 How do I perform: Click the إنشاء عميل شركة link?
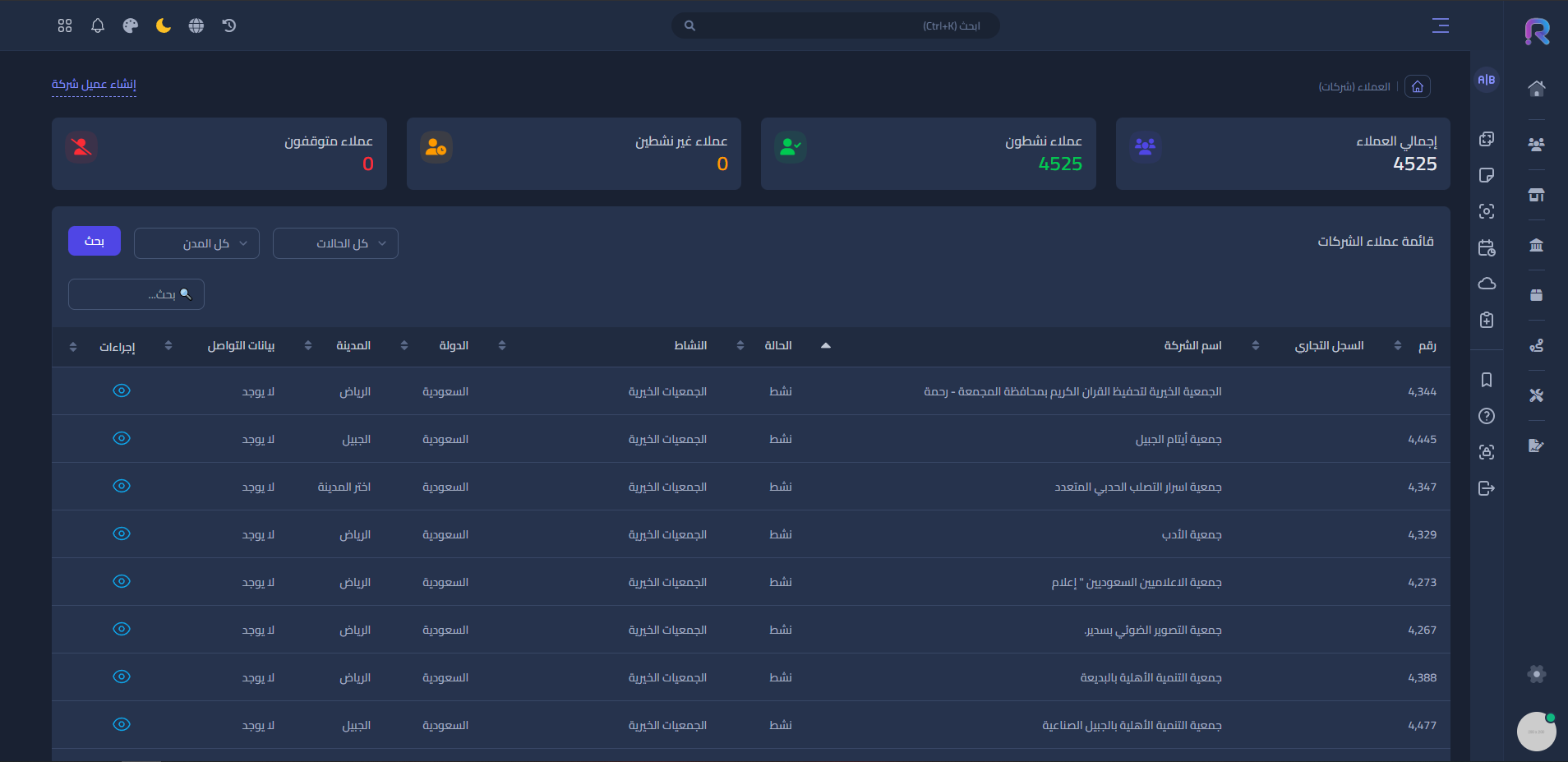pos(94,84)
